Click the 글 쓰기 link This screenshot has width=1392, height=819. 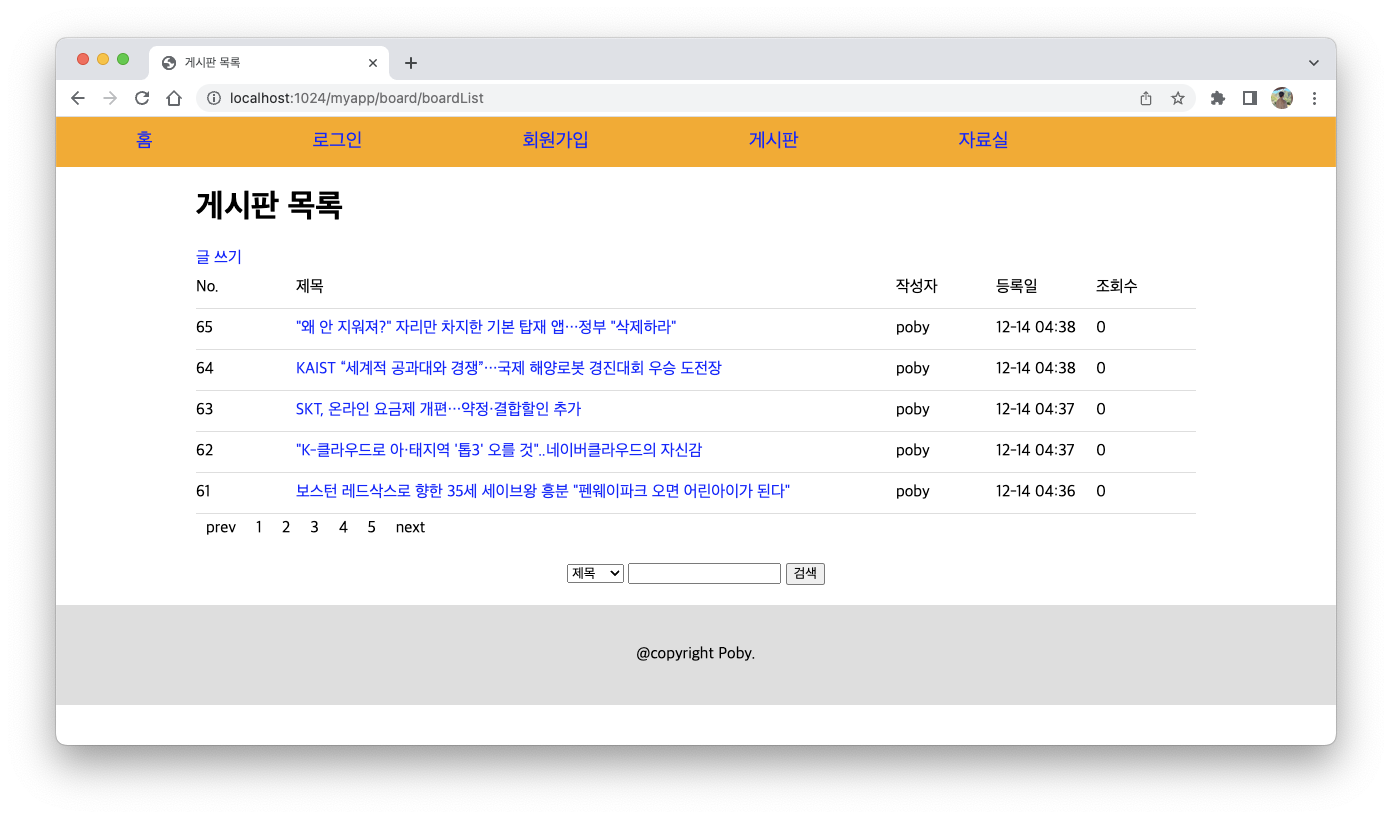(x=219, y=257)
